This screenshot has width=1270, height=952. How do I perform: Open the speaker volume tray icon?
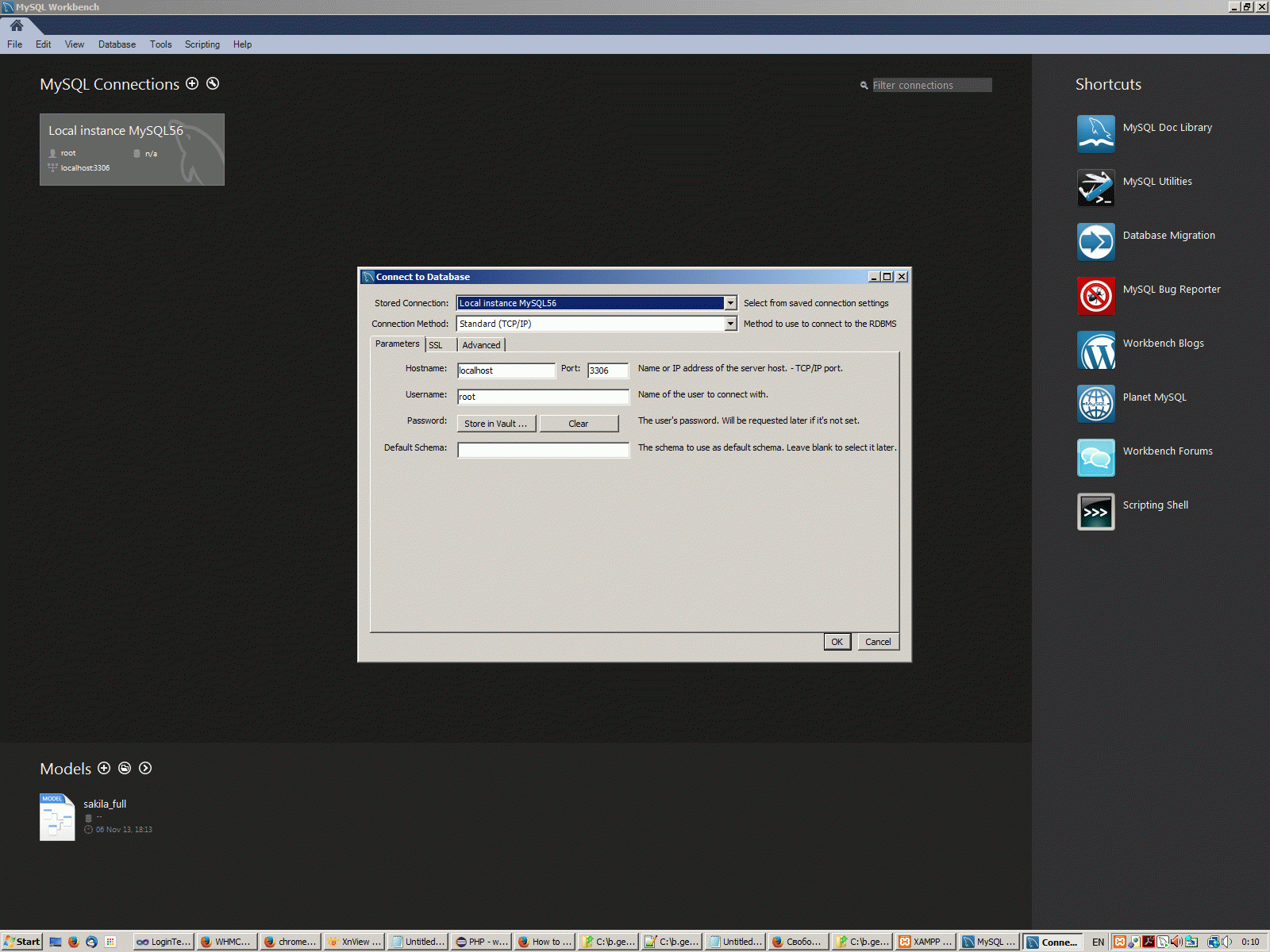pyautogui.click(x=1227, y=942)
